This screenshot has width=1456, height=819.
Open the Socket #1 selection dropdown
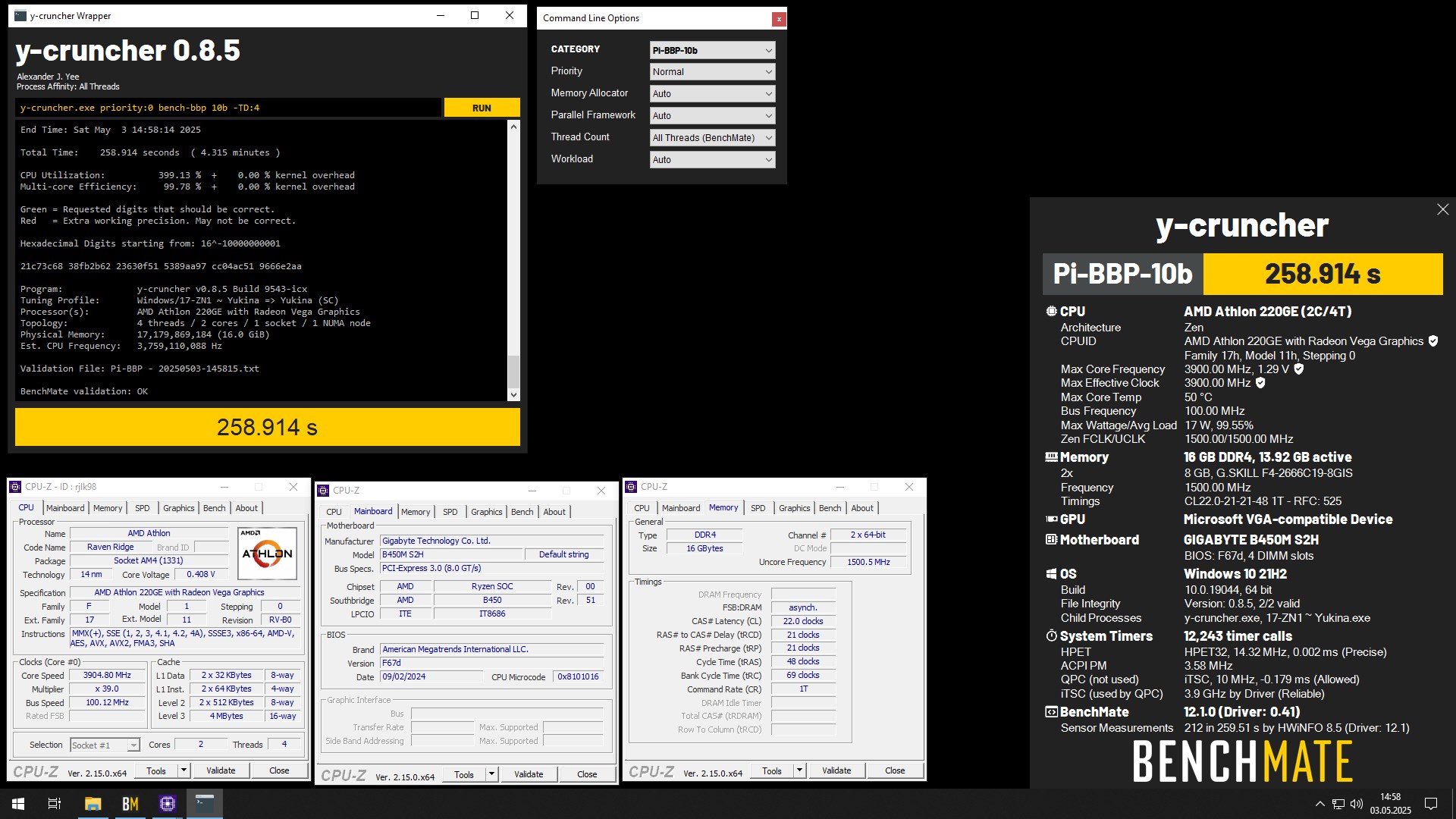coord(105,745)
